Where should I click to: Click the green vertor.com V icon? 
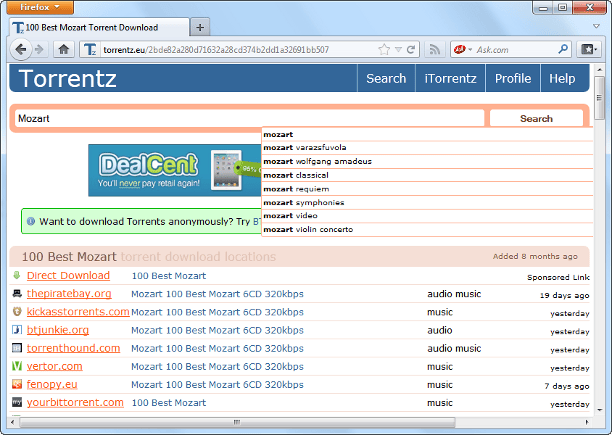coord(17,366)
